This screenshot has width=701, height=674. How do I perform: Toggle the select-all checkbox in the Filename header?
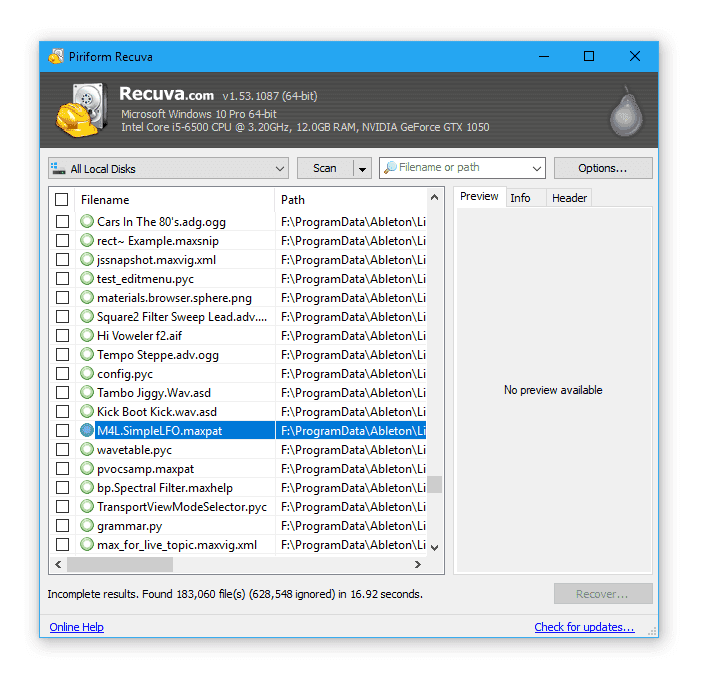point(62,199)
